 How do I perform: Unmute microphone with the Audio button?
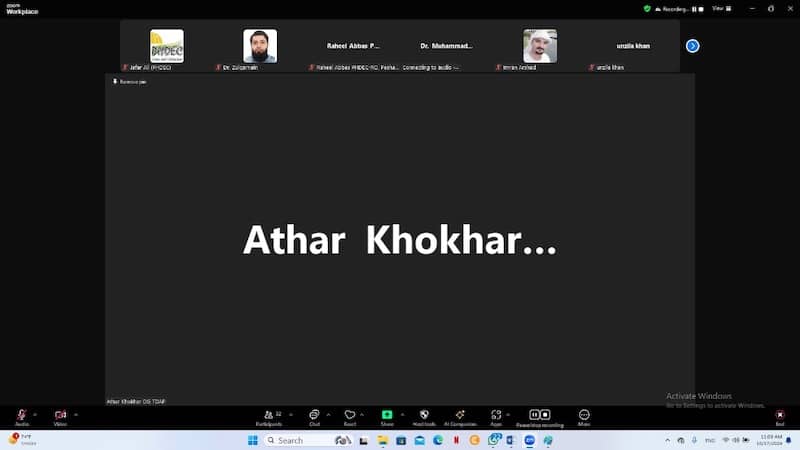click(21, 415)
